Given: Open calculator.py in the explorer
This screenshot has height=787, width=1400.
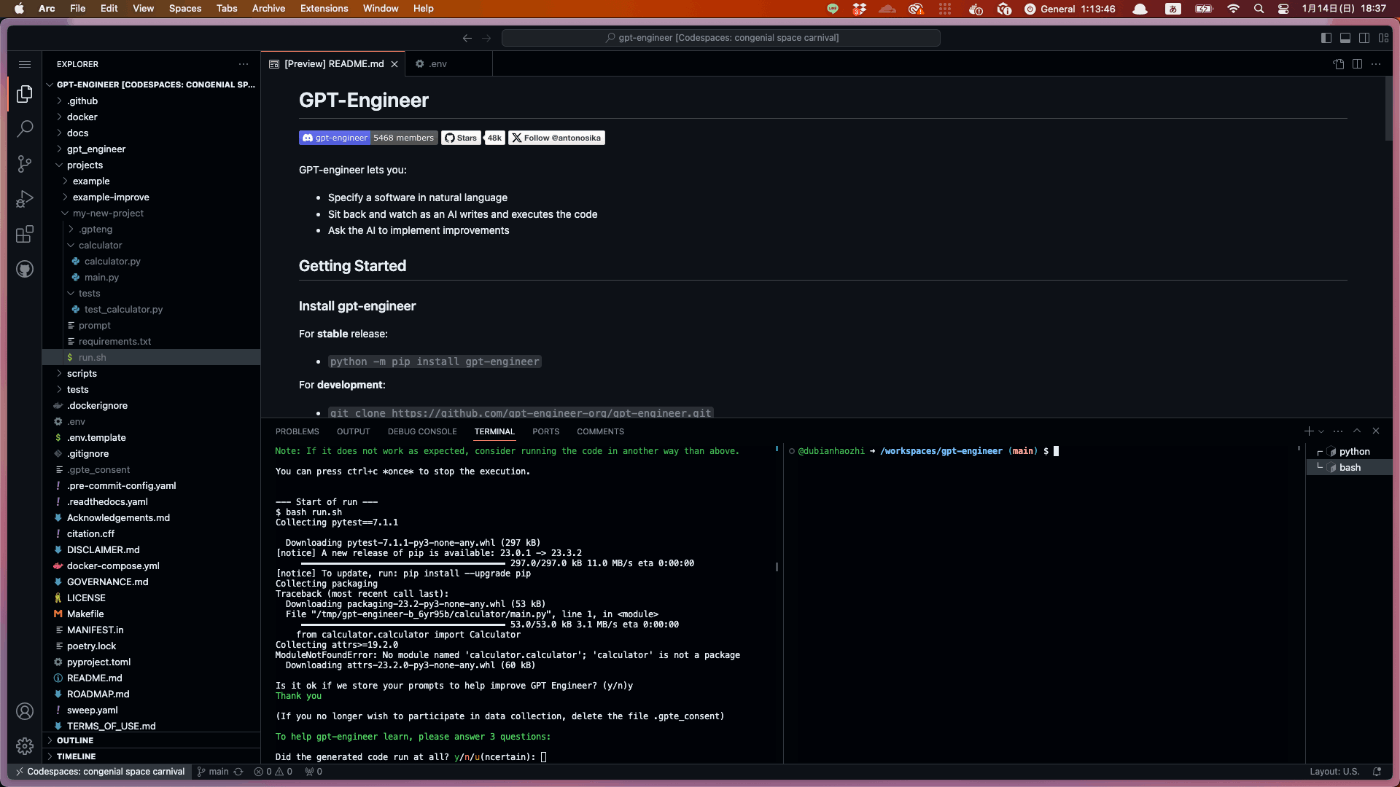Looking at the screenshot, I should [x=151, y=261].
